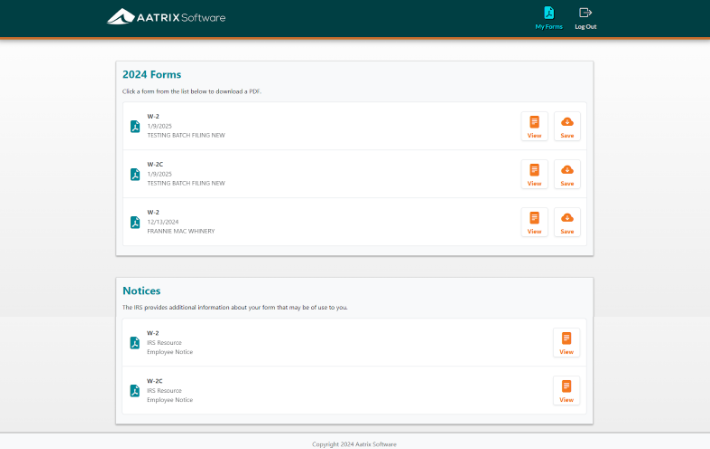Save the W-2 form dated 1/9/2025
This screenshot has height=449, width=710.
567,126
